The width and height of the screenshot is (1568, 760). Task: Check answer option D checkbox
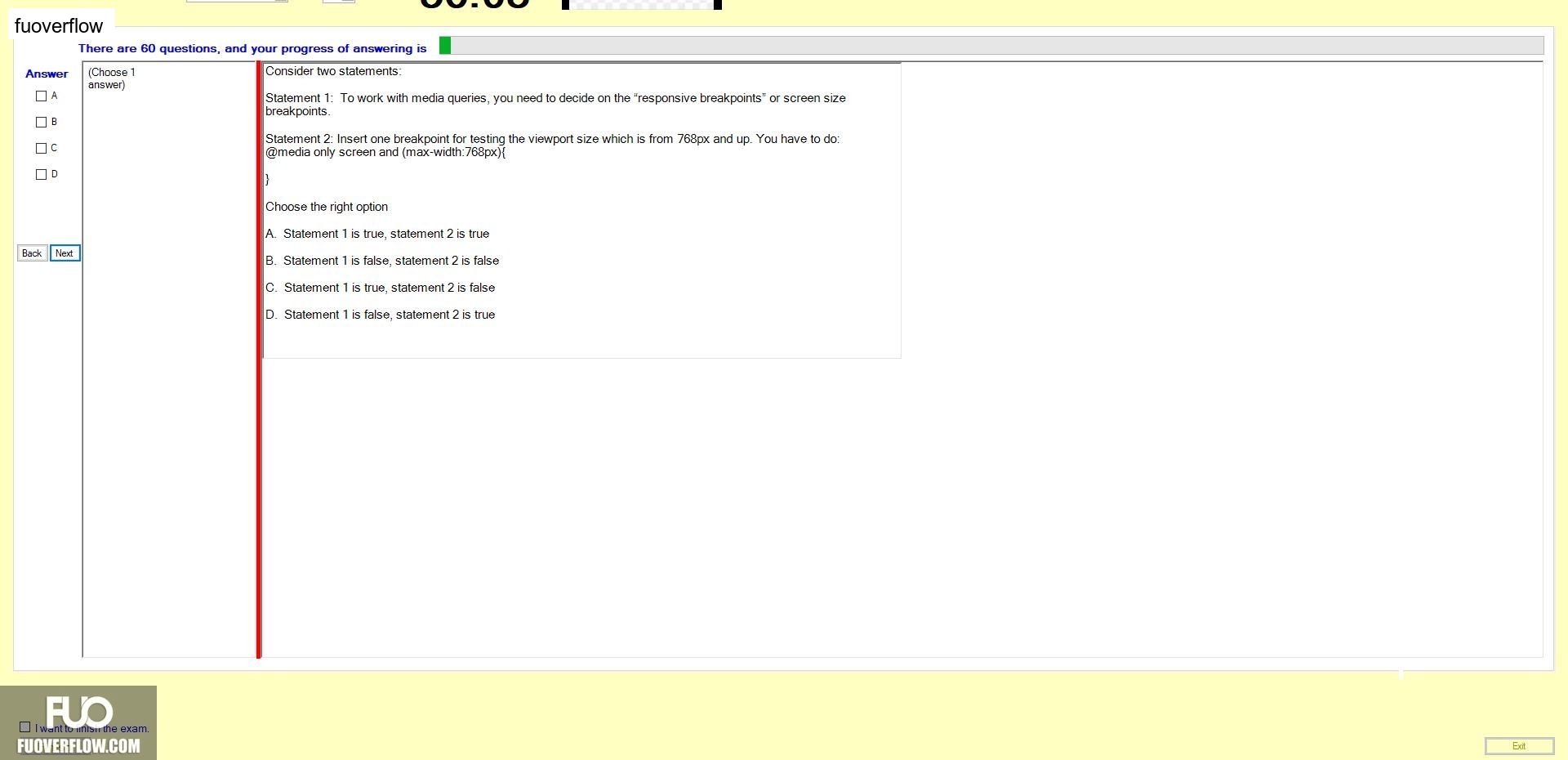point(41,174)
